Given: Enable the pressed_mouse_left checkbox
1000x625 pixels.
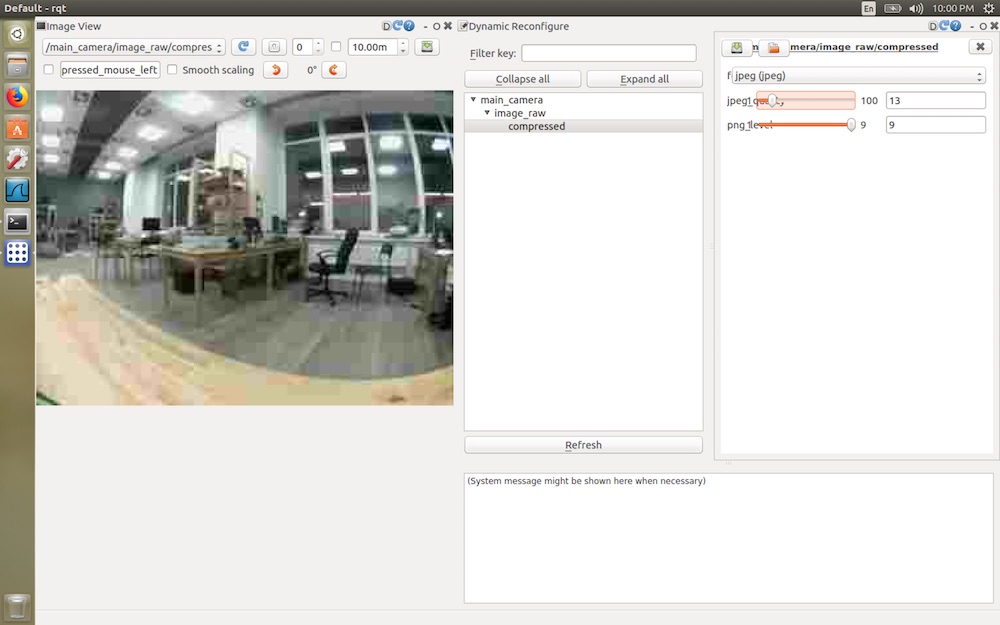Looking at the screenshot, I should click(x=48, y=70).
